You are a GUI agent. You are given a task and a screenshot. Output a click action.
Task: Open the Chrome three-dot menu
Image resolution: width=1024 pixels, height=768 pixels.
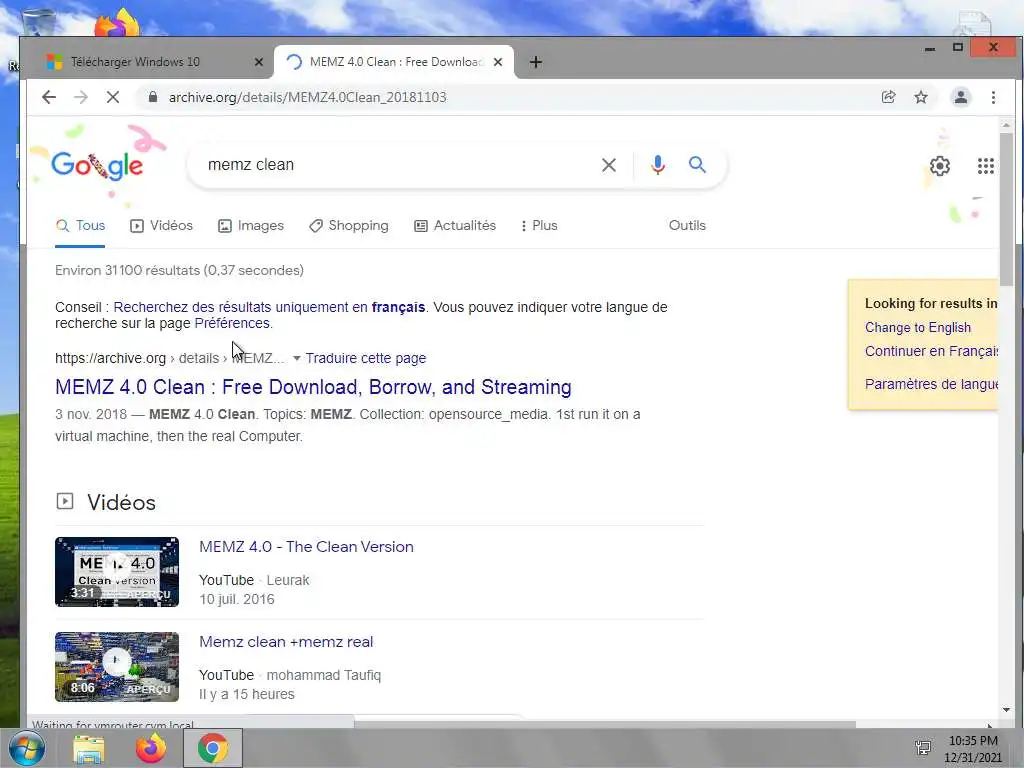[x=993, y=97]
